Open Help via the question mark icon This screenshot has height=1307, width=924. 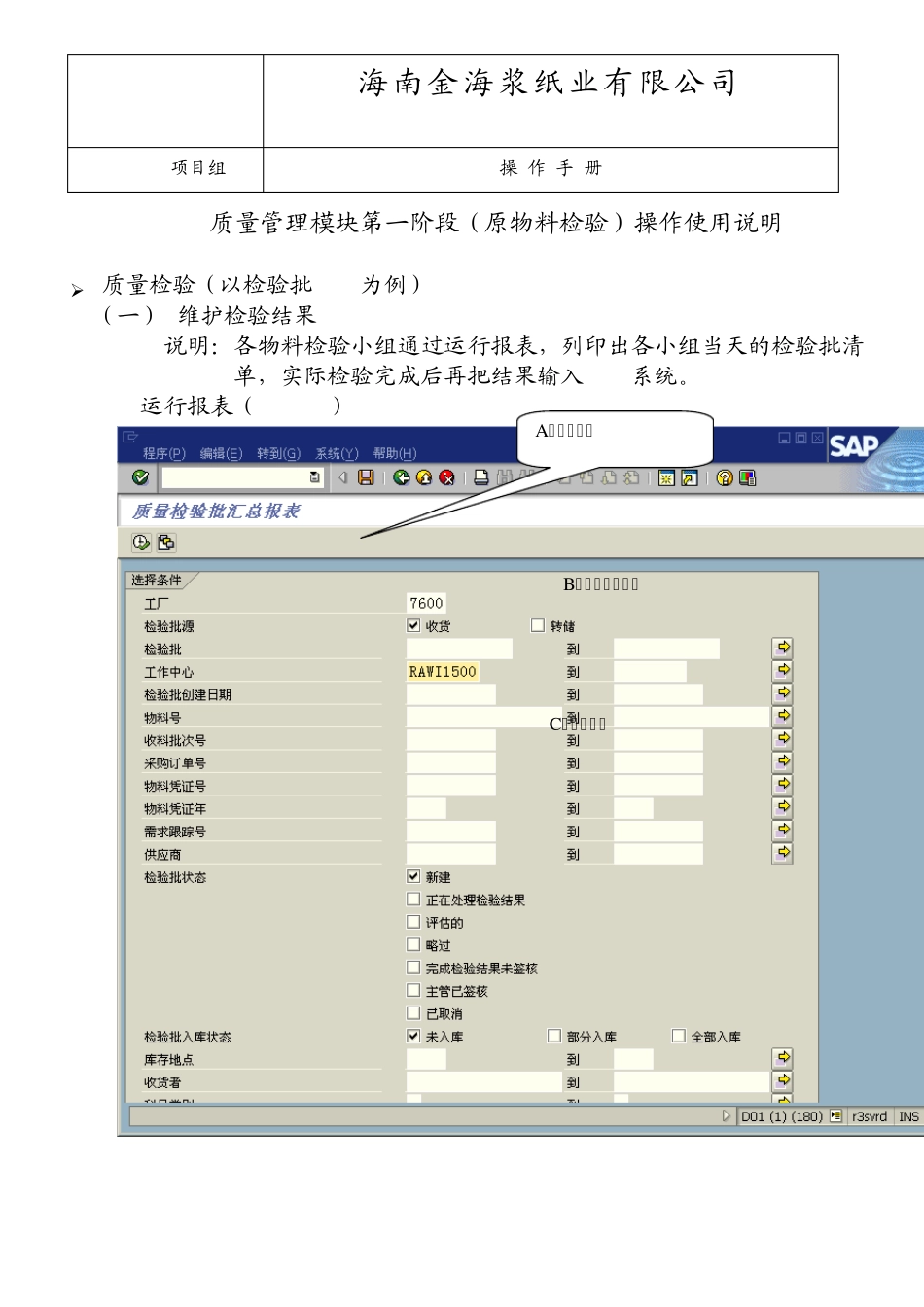725,477
